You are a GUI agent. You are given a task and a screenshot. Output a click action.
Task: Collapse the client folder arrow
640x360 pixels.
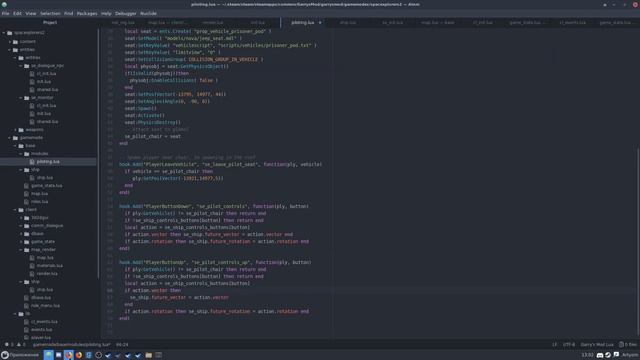[16, 209]
